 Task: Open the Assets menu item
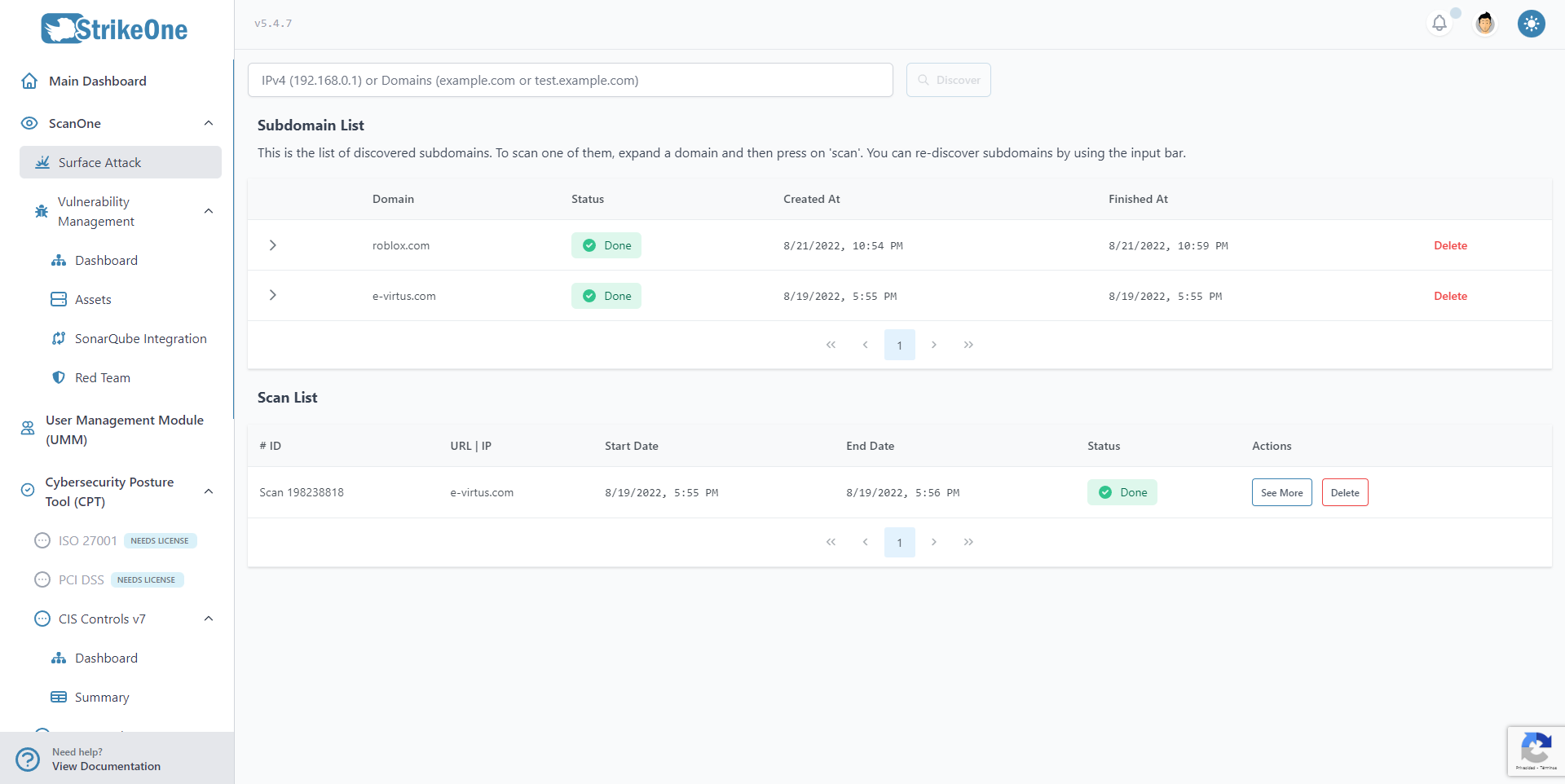[x=93, y=299]
